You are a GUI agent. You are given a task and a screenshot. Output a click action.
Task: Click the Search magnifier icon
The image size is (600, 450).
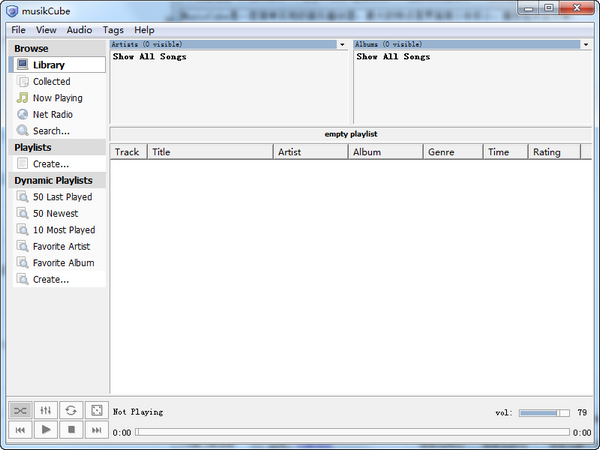pos(23,130)
